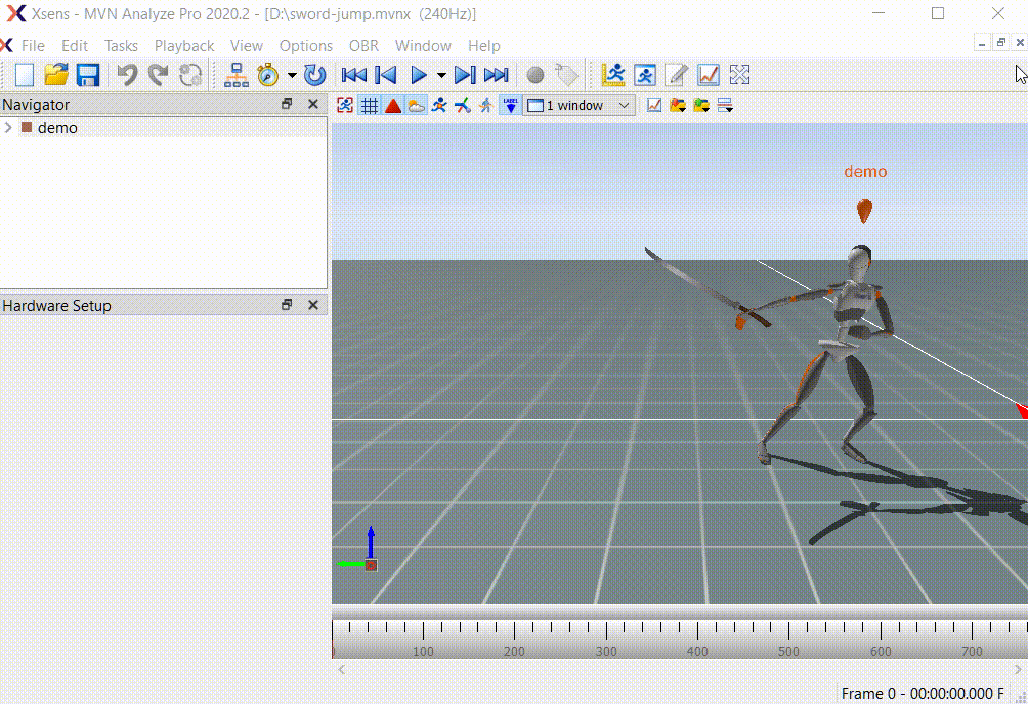Click the reprocess circular arrow icon
Image resolution: width=1028 pixels, height=704 pixels.
[313, 75]
